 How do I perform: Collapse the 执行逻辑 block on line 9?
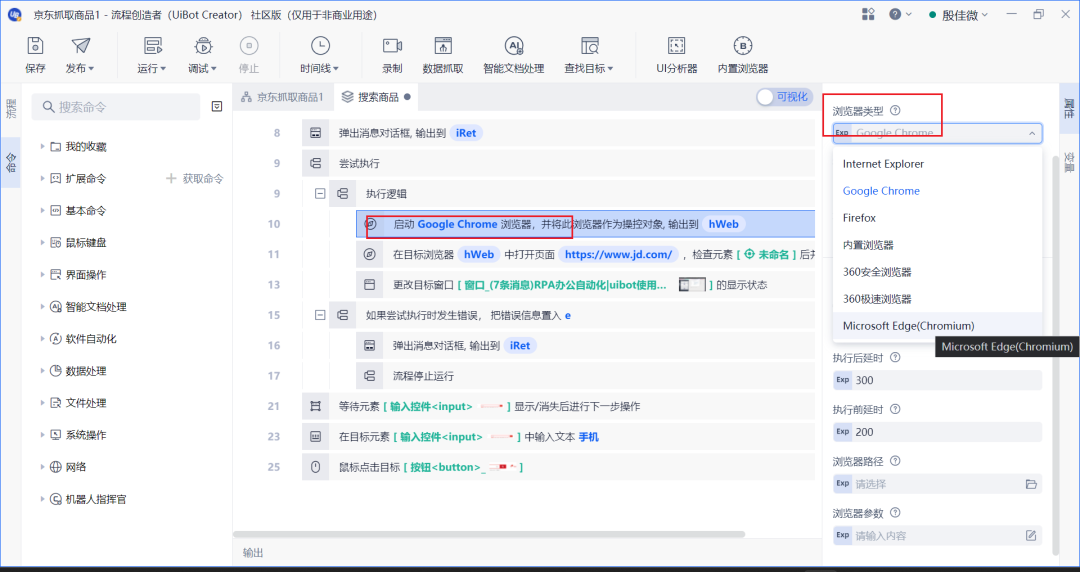(320, 194)
